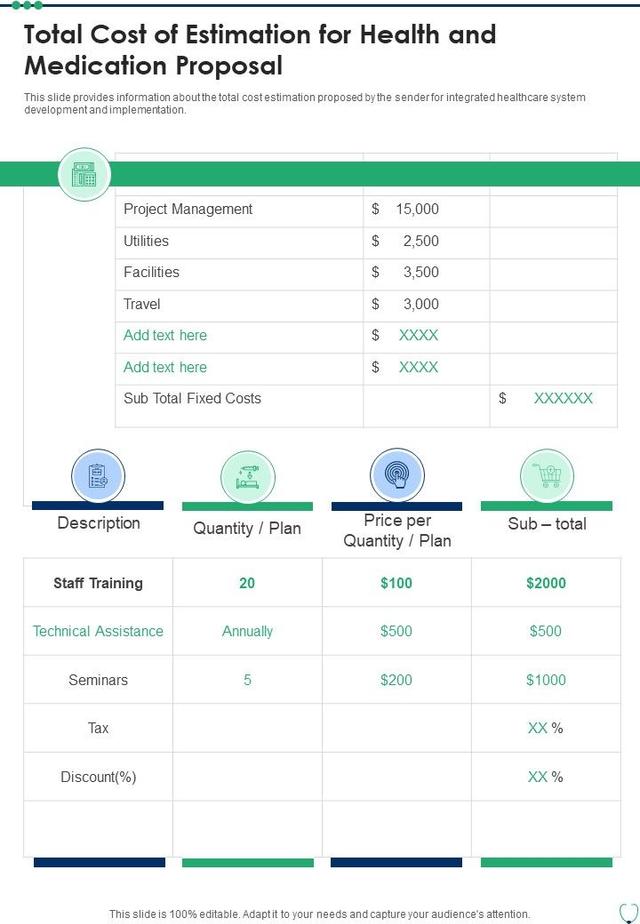This screenshot has height=924, width=640.
Task: Select the $200 price cell
Action: (396, 680)
